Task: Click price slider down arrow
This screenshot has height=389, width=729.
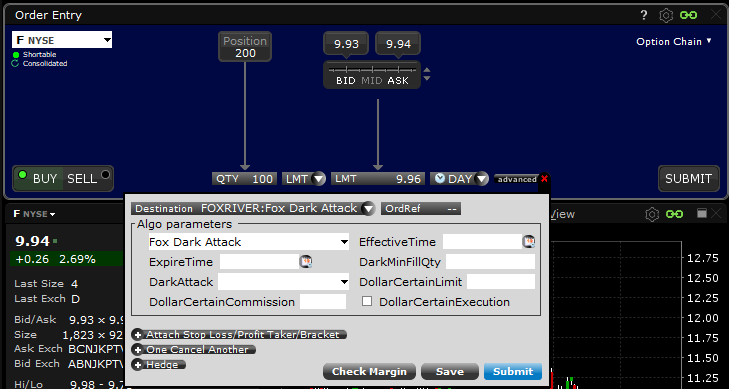Action: click(427, 78)
